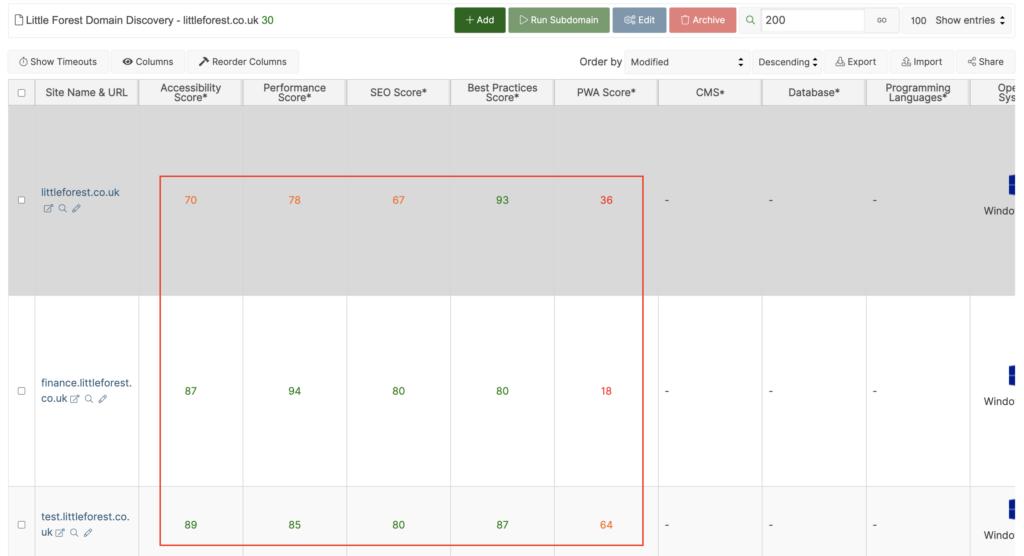Viewport: 1024px width, 556px height.
Task: Click Windows logo in test.littleforest.co.uk row
Action: [1012, 510]
